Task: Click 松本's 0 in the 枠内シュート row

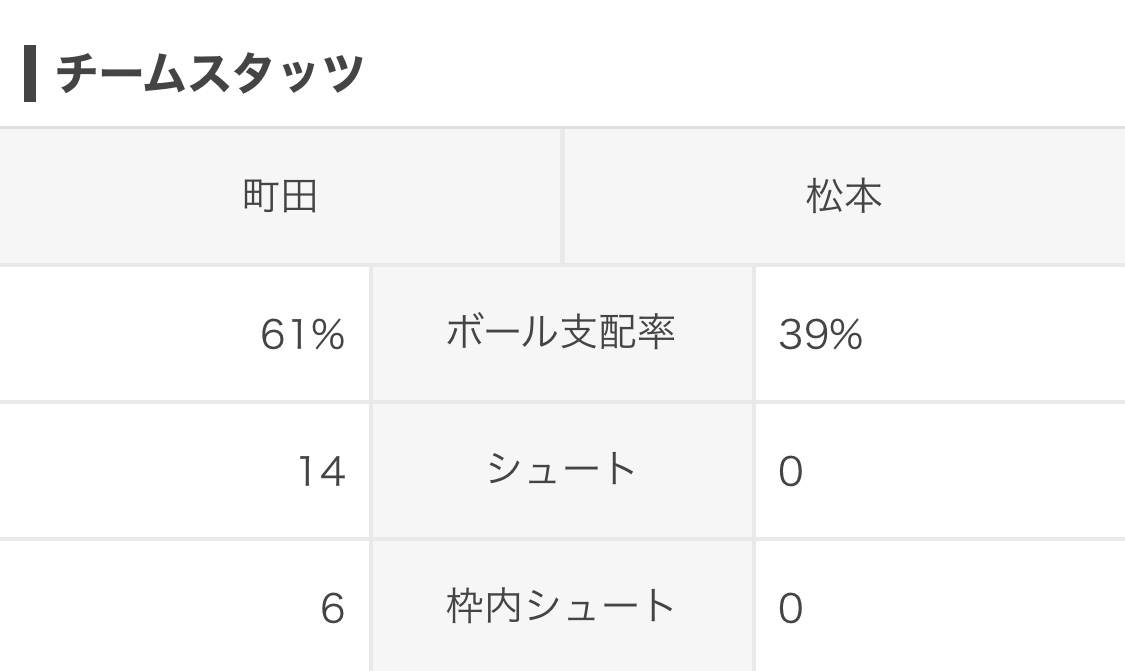Action: coord(790,609)
